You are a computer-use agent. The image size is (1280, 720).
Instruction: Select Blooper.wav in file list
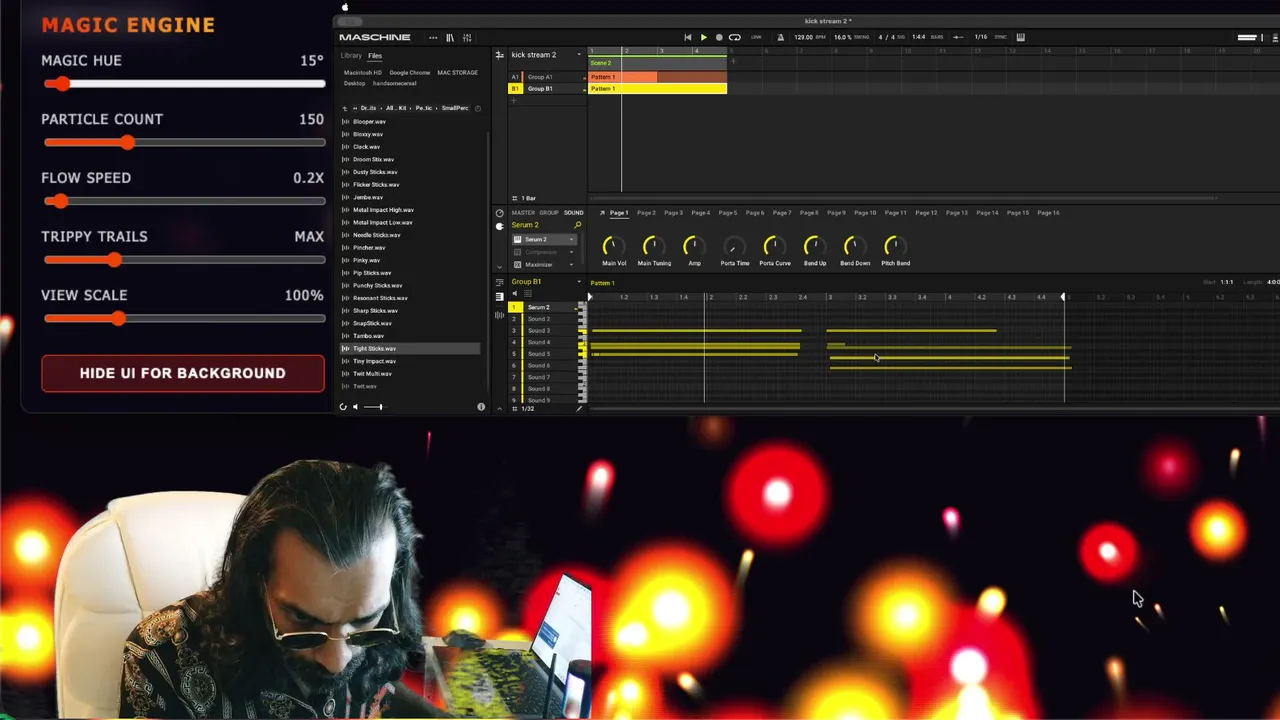pyautogui.click(x=410, y=121)
